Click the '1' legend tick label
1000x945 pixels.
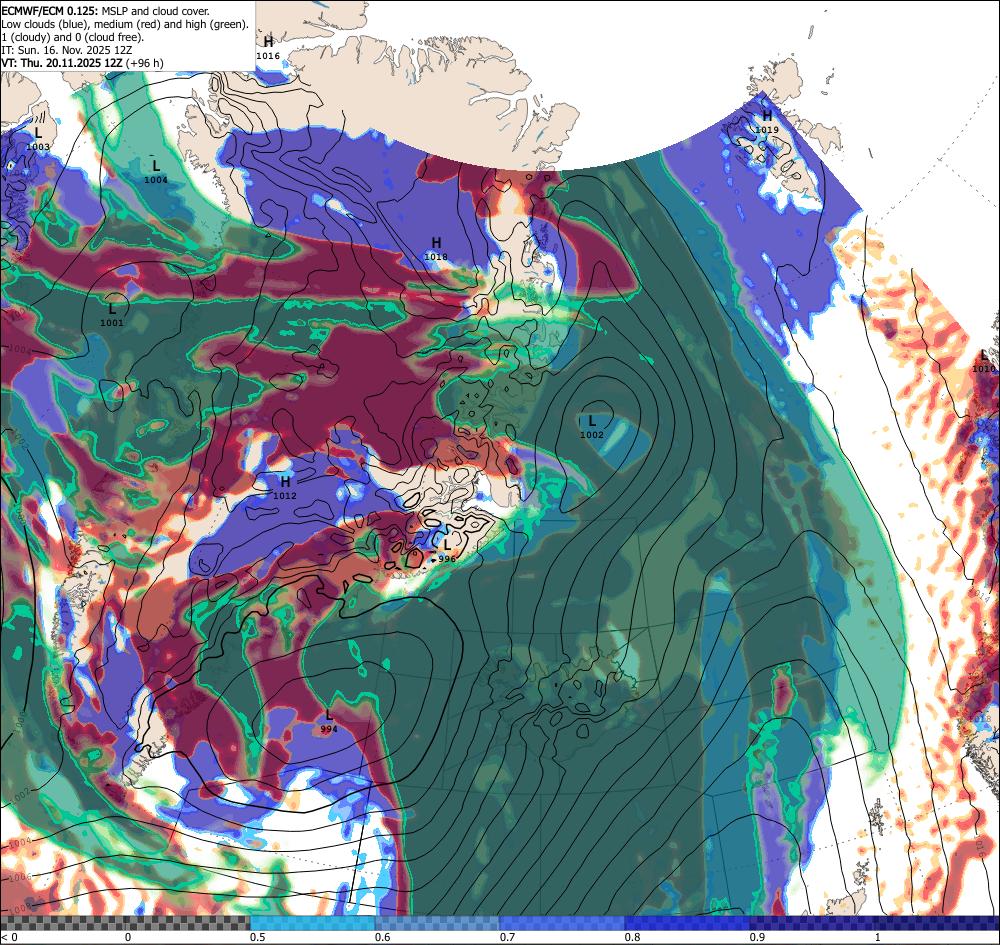[878, 937]
